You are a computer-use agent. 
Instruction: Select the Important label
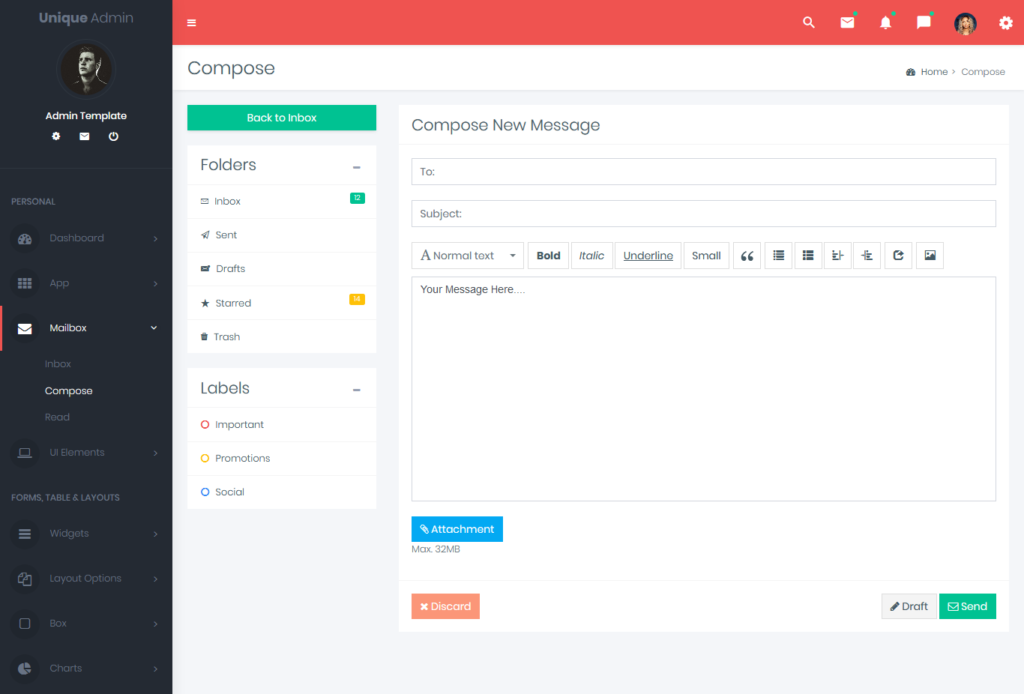239,424
